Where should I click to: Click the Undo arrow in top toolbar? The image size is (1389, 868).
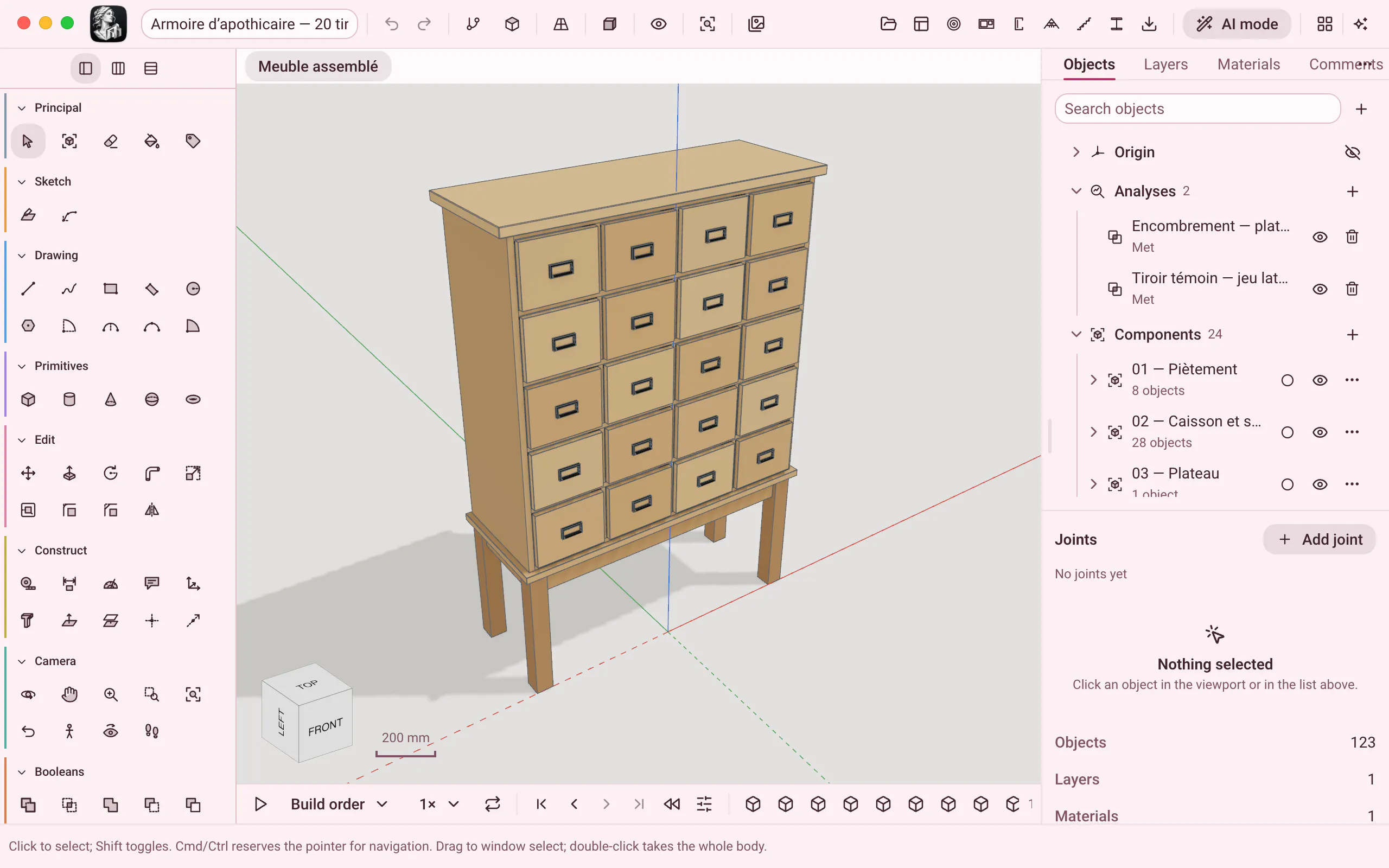[391, 24]
